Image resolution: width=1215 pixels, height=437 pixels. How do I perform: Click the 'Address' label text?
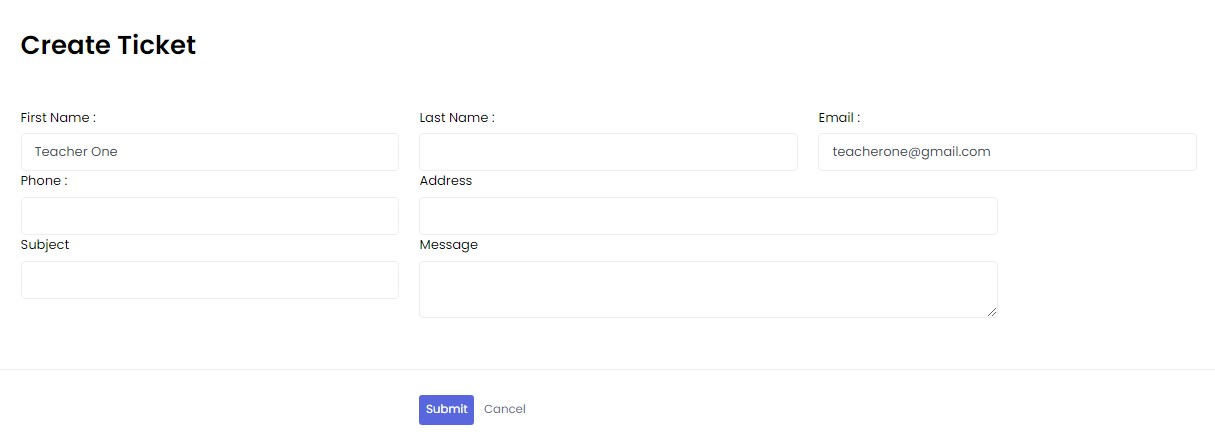446,181
